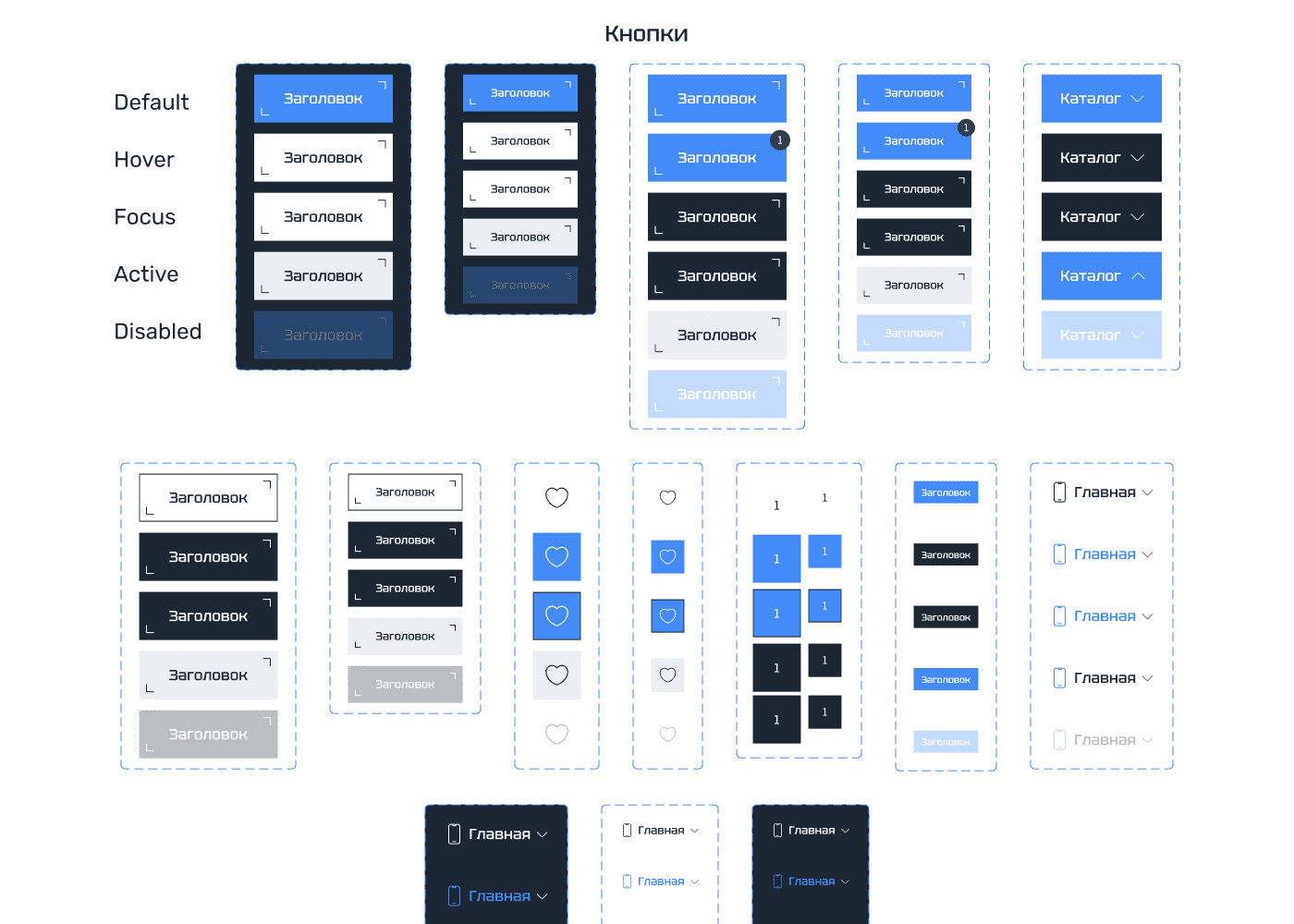This screenshot has height=924, width=1294.
Task: Click small light gray Заголовок on dark panel
Action: tap(520, 237)
